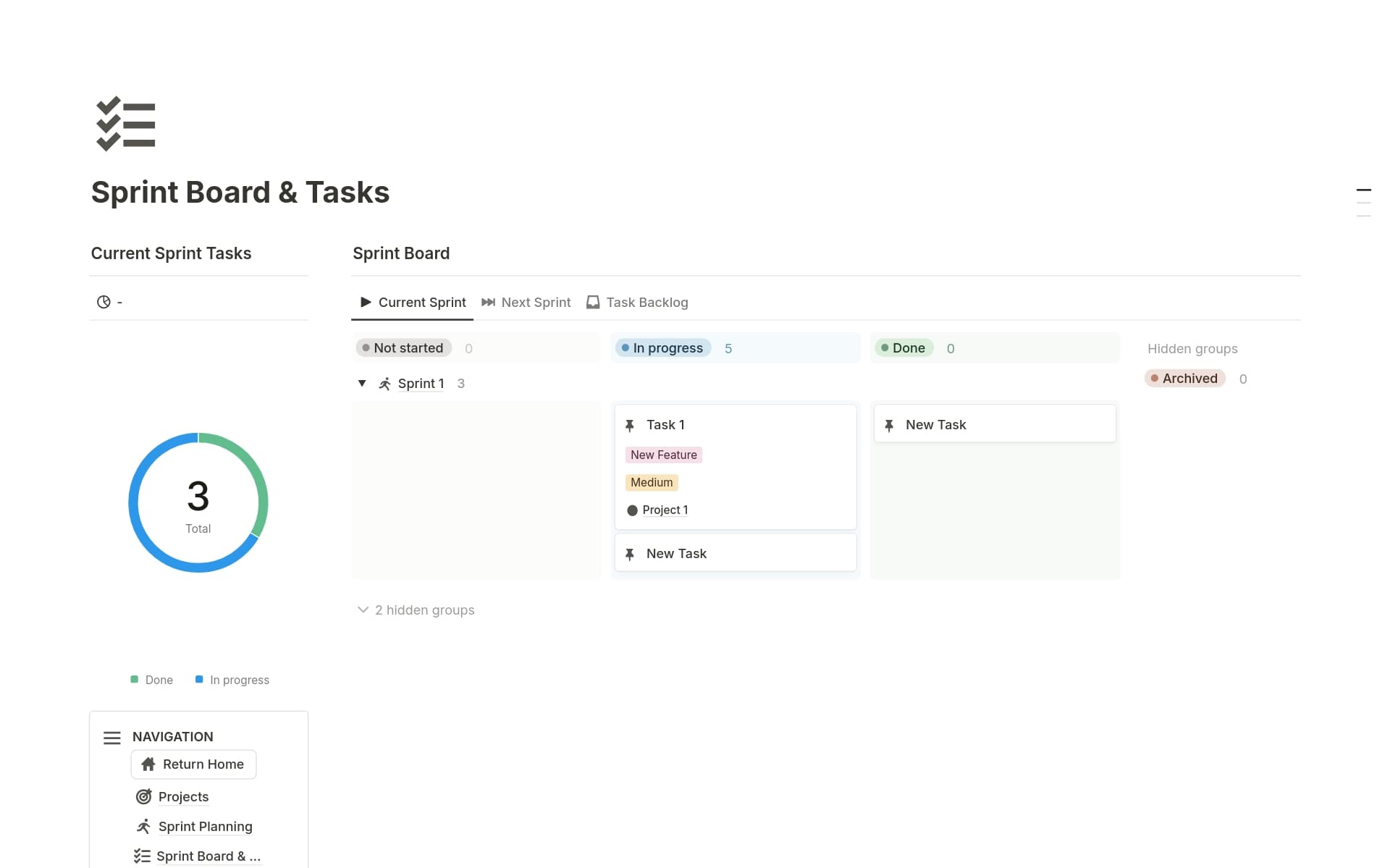The width and height of the screenshot is (1390, 868).
Task: Click the Done legend item below the chart
Action: coord(152,680)
